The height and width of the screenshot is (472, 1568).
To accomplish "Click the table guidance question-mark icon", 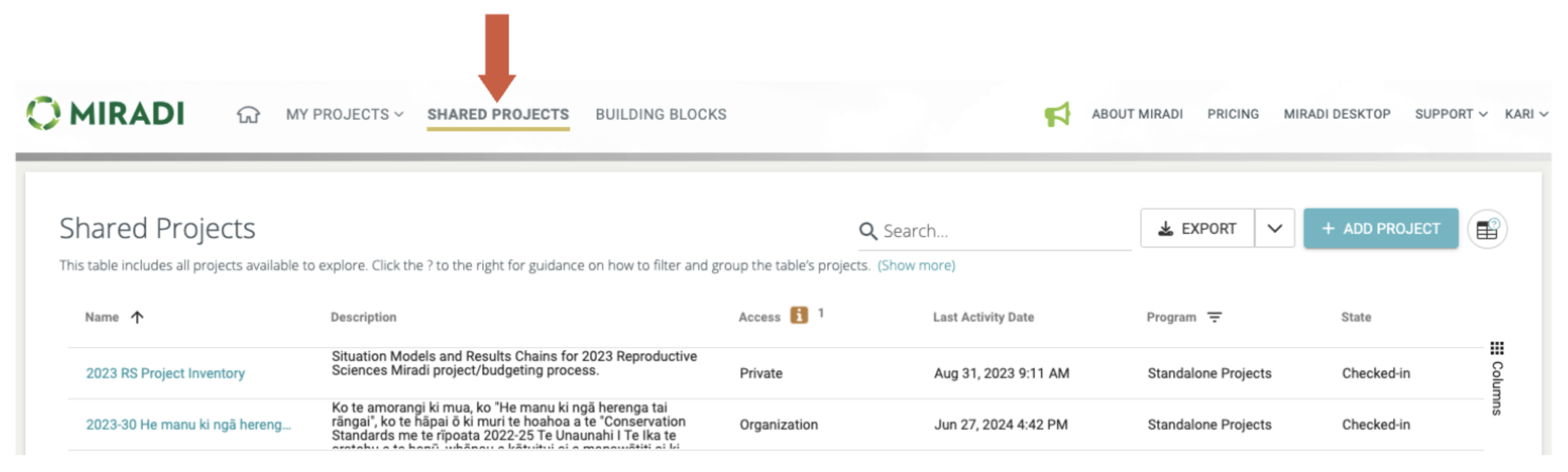I will coord(1487,229).
